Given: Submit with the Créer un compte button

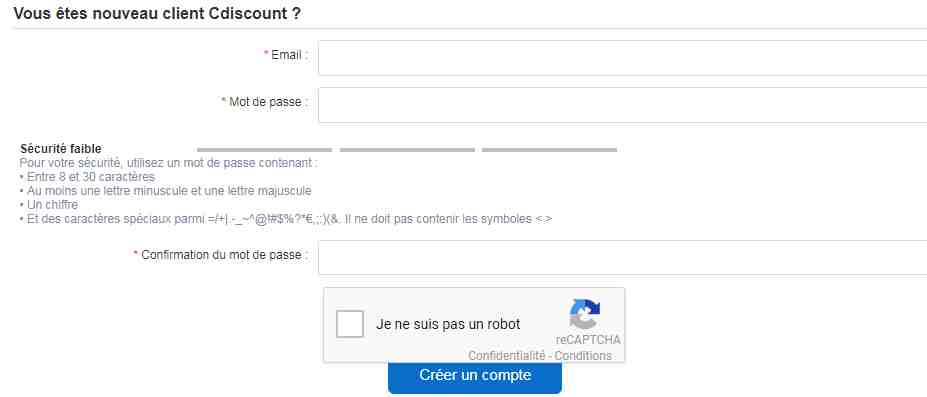Looking at the screenshot, I should 475,377.
